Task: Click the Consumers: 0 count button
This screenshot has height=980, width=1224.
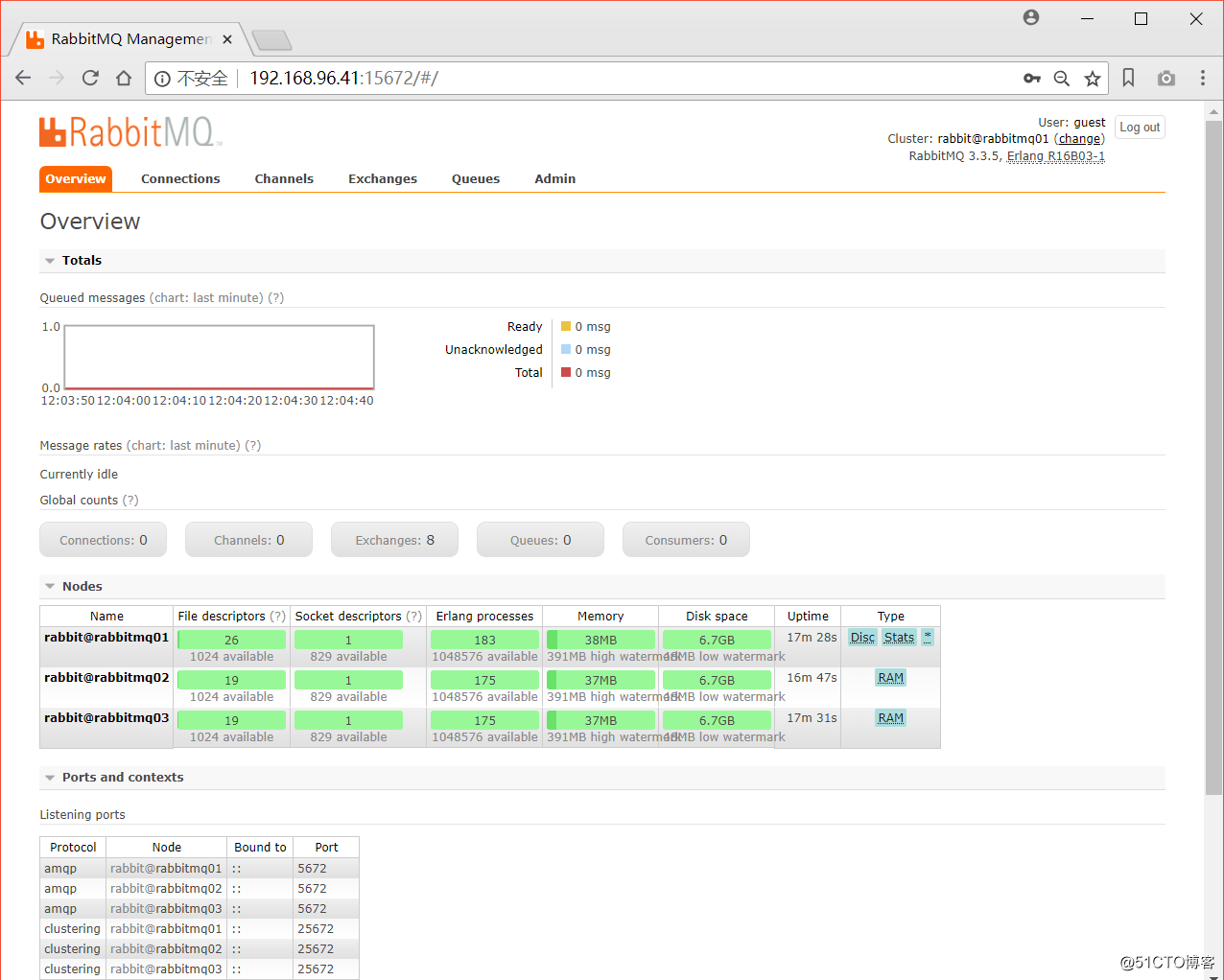Action: [687, 540]
